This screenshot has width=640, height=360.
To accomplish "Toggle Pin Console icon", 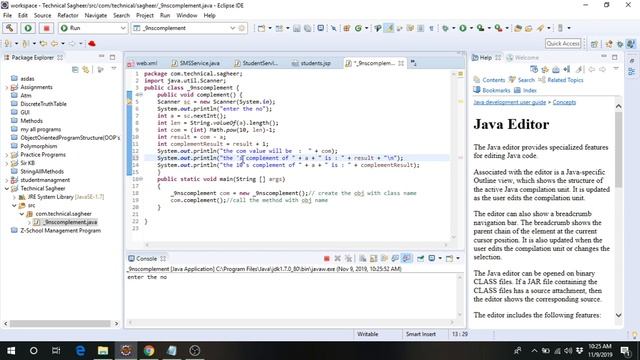I will (x=420, y=258).
